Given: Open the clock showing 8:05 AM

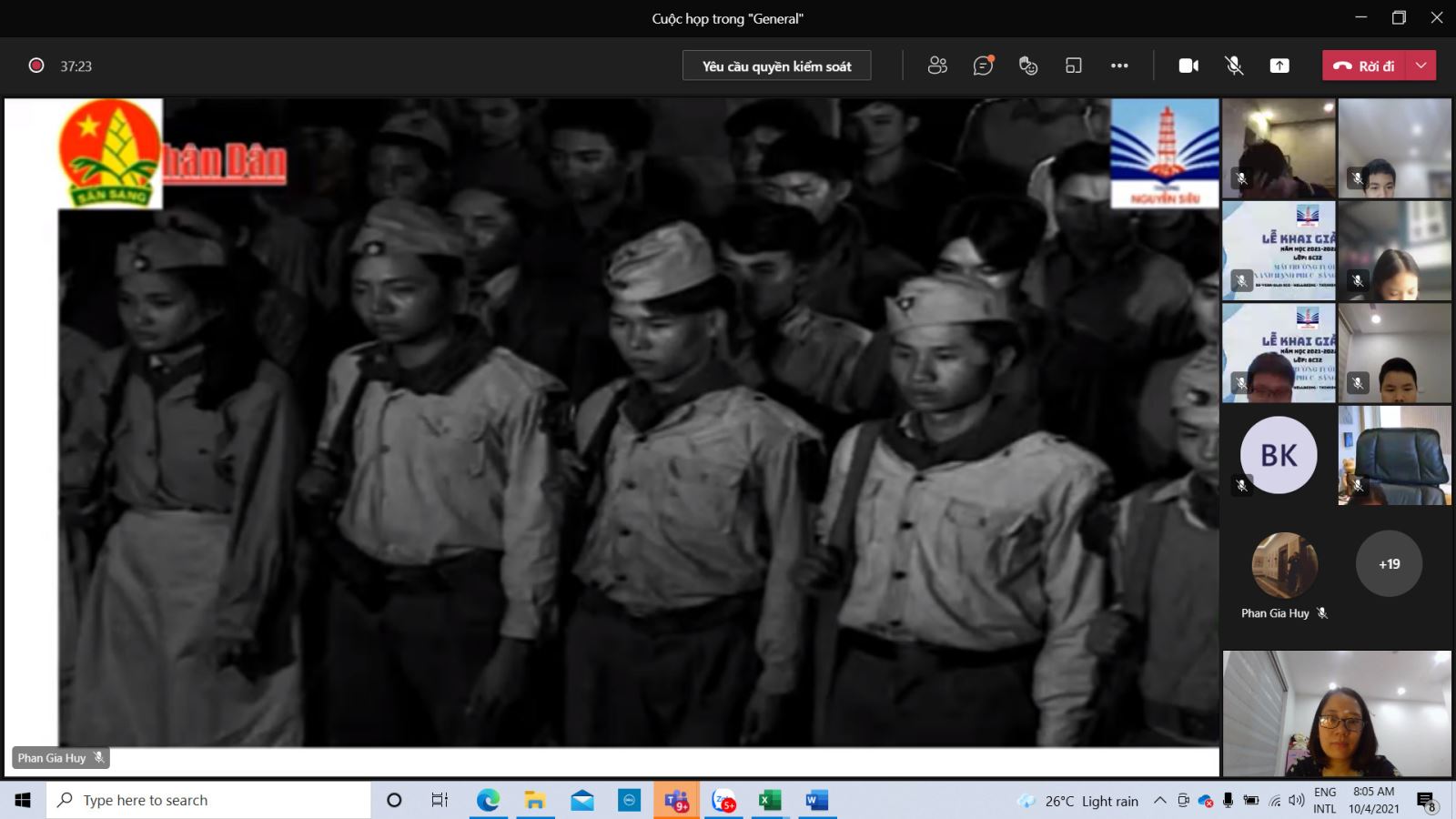Looking at the screenshot, I should pos(1374,800).
